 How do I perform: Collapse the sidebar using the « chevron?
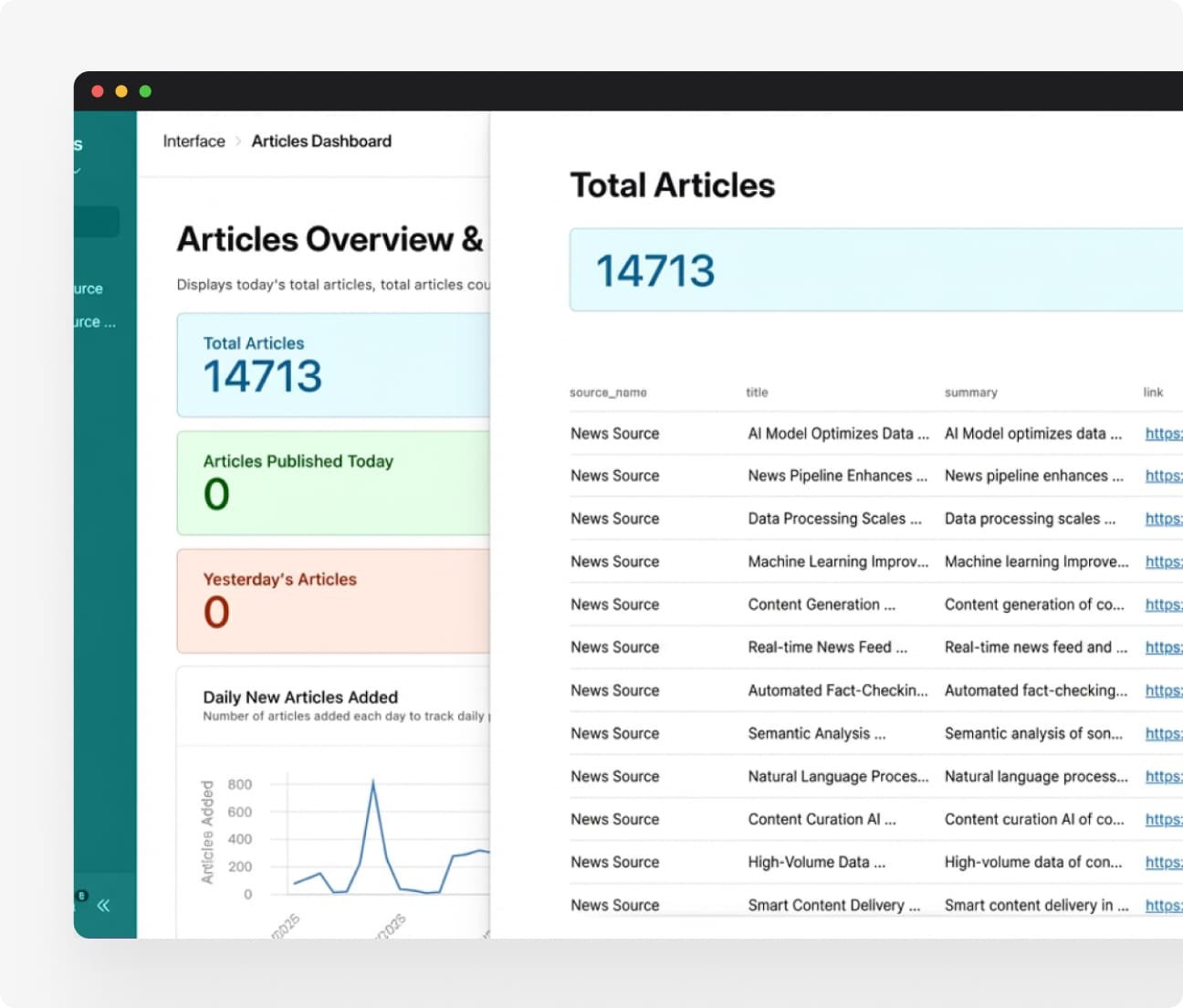pyautogui.click(x=104, y=905)
